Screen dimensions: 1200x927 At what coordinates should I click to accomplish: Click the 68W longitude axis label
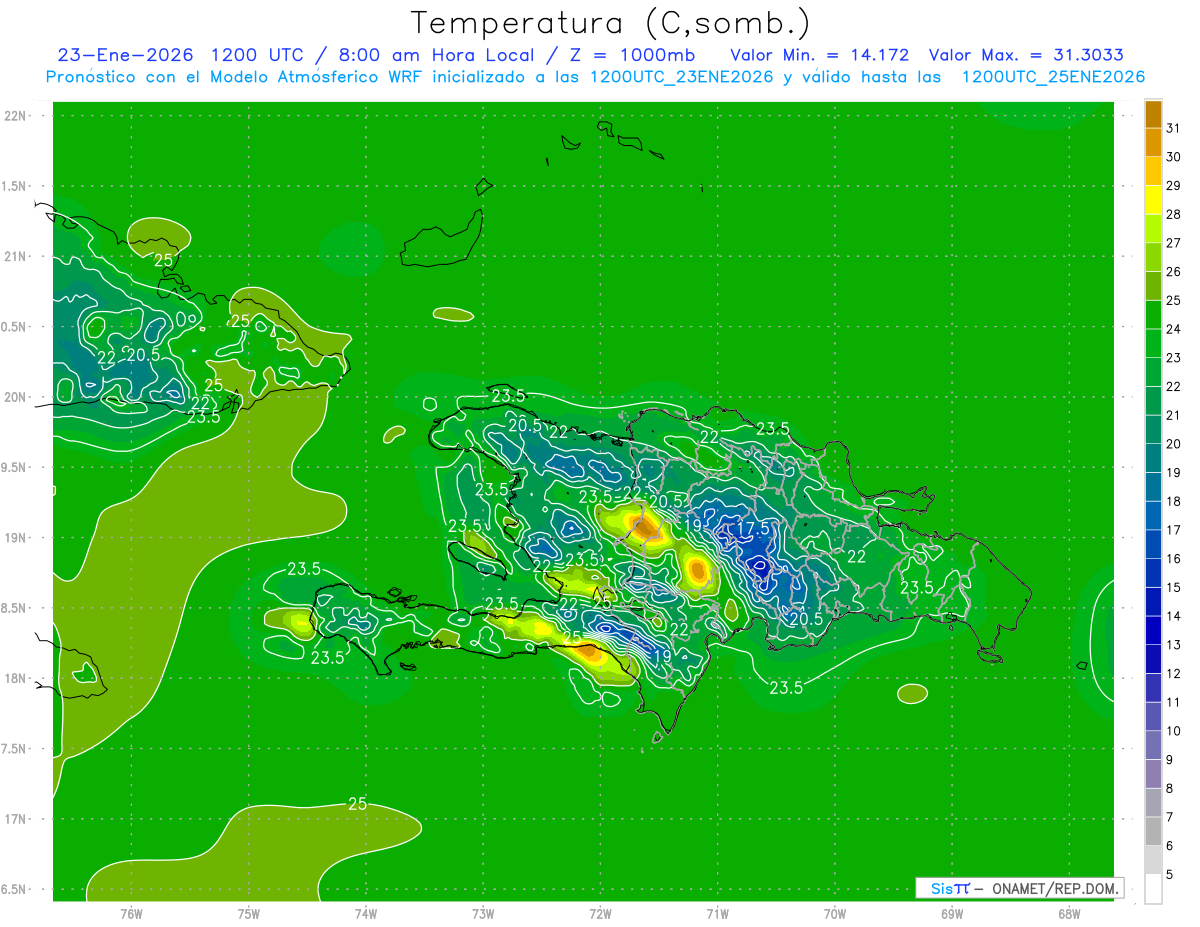(1069, 913)
